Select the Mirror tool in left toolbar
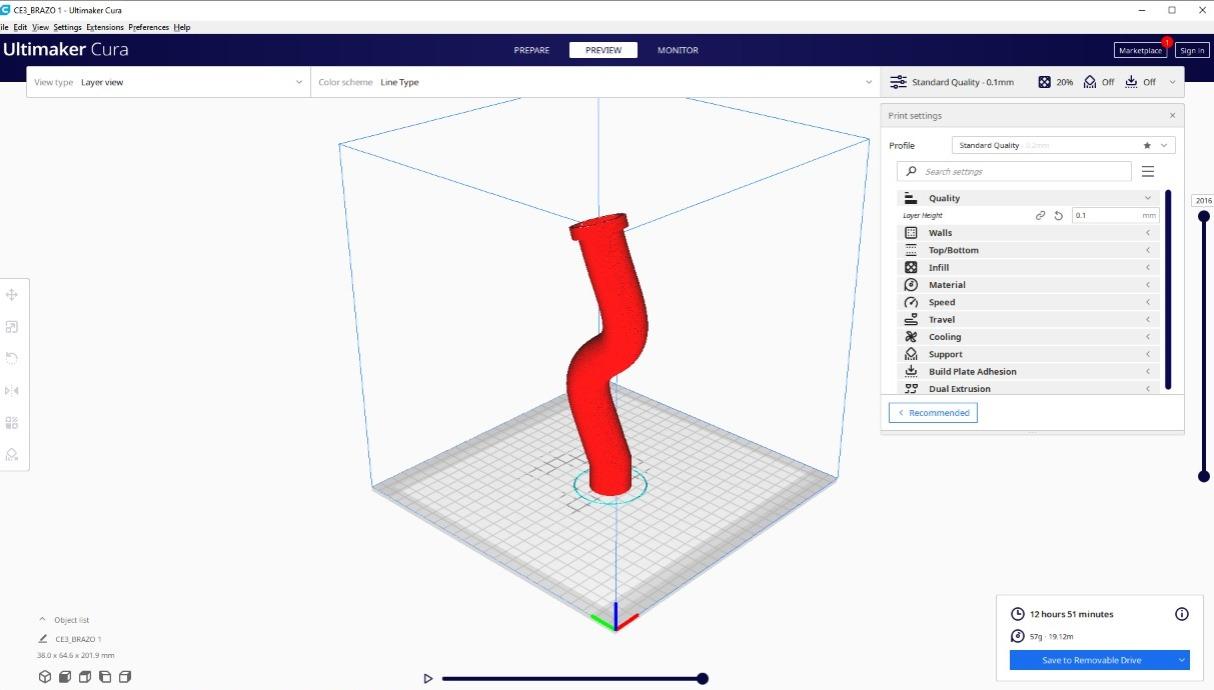 point(12,390)
